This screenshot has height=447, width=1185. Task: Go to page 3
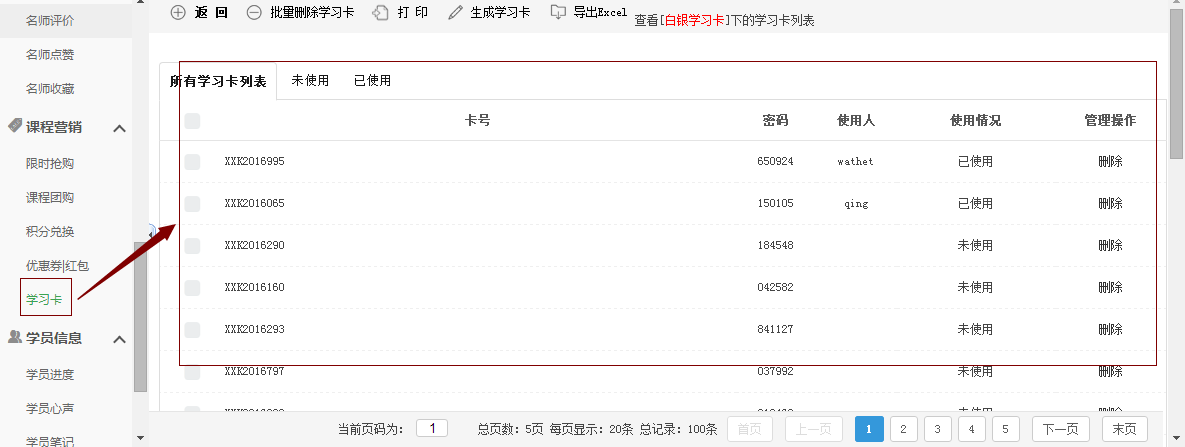click(x=937, y=429)
